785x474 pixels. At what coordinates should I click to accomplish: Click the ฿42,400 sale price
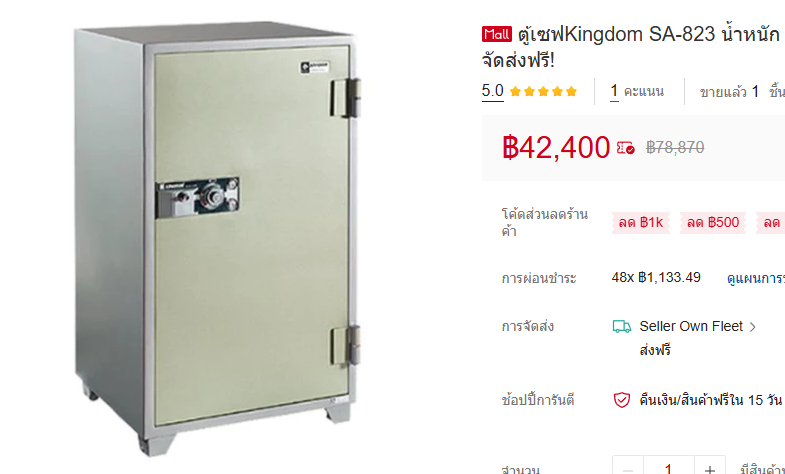(x=556, y=147)
